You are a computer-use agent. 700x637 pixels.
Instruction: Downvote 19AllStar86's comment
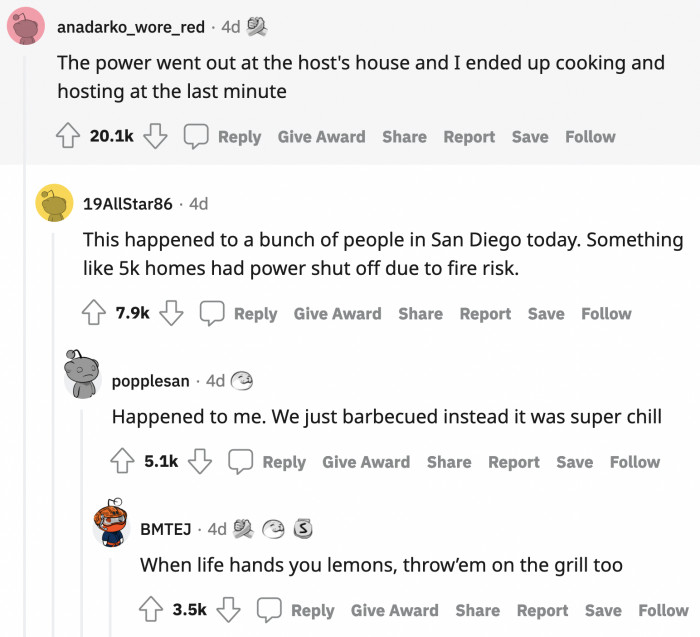(171, 313)
